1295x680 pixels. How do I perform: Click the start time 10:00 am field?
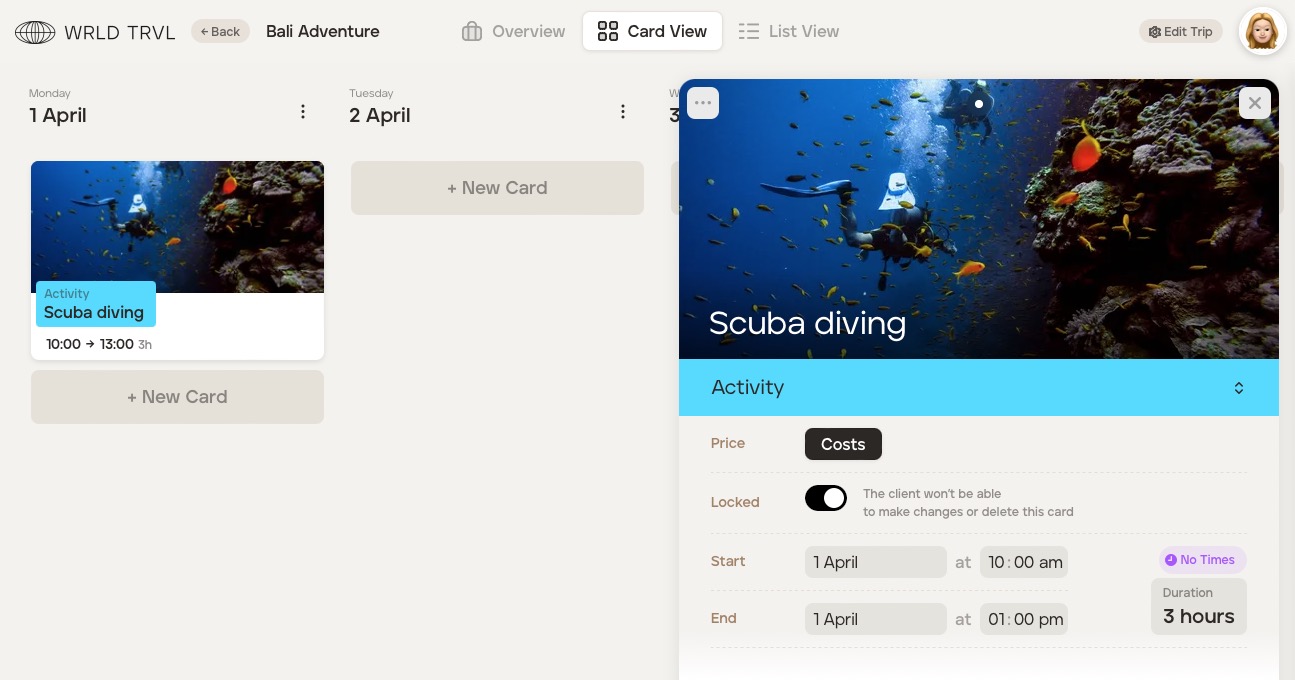[1024, 562]
